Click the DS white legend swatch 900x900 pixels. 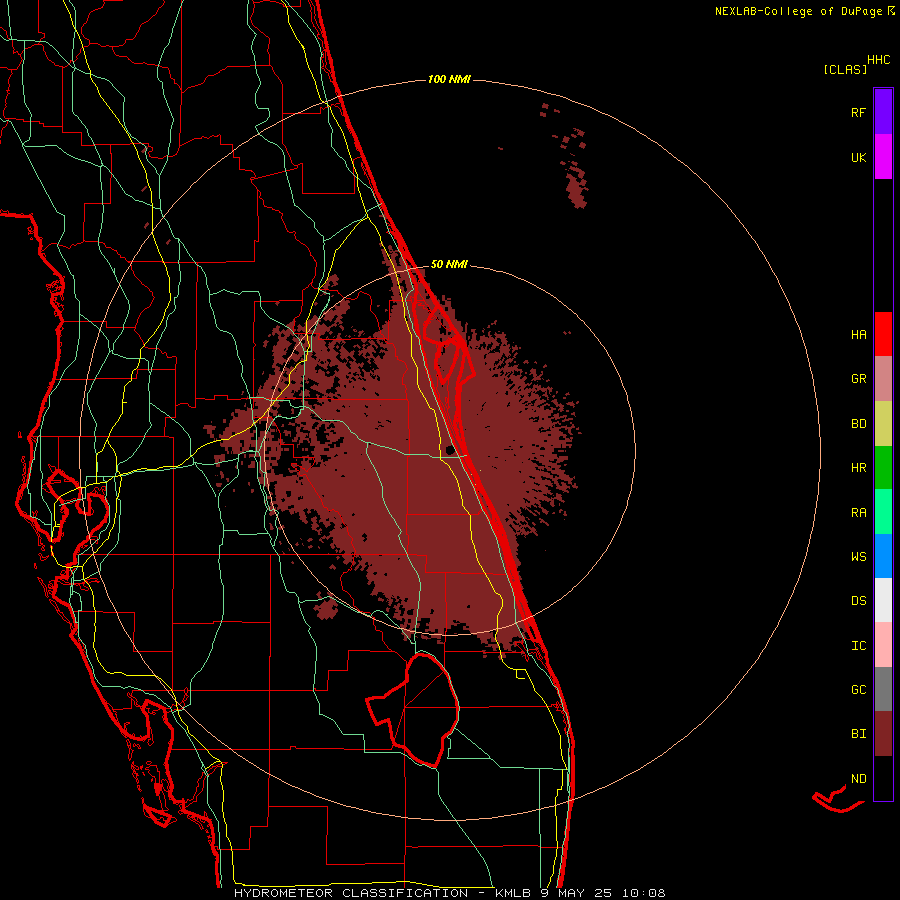[x=883, y=600]
